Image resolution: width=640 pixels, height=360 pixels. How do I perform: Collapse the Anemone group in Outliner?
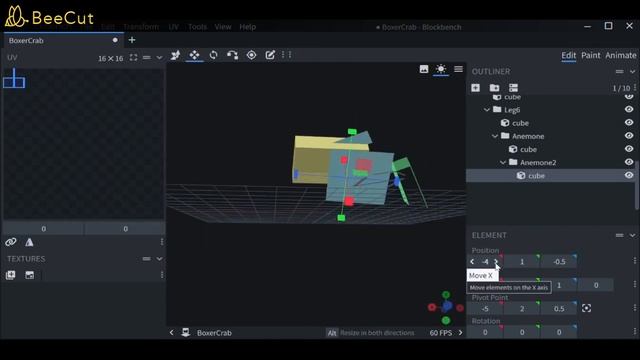tap(495, 136)
